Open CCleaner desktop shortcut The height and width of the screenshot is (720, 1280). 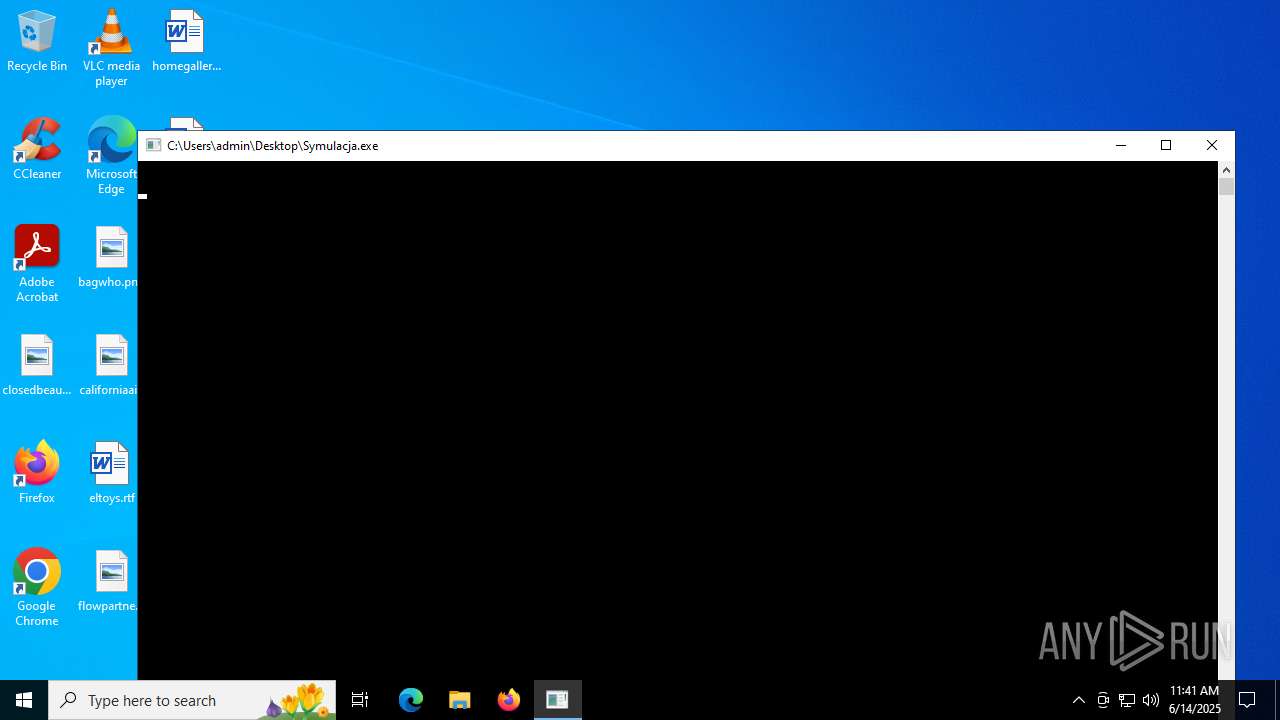tap(37, 150)
